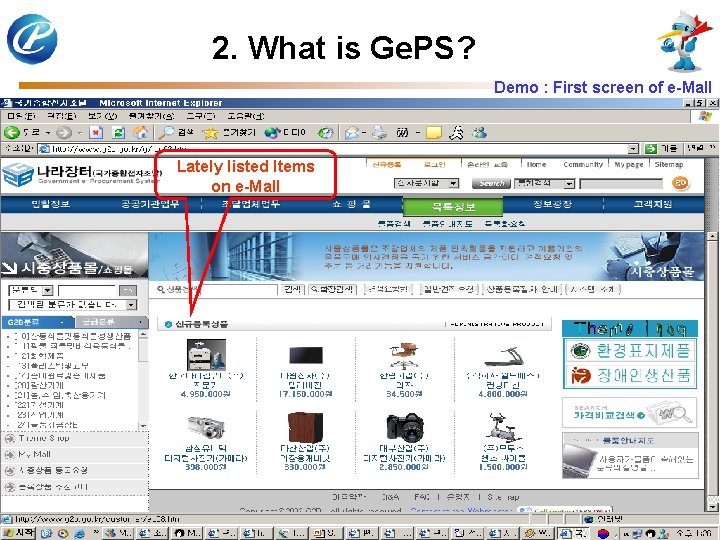The height and width of the screenshot is (540, 720).
Task: Go to the home page via house icon
Action: 141,133
